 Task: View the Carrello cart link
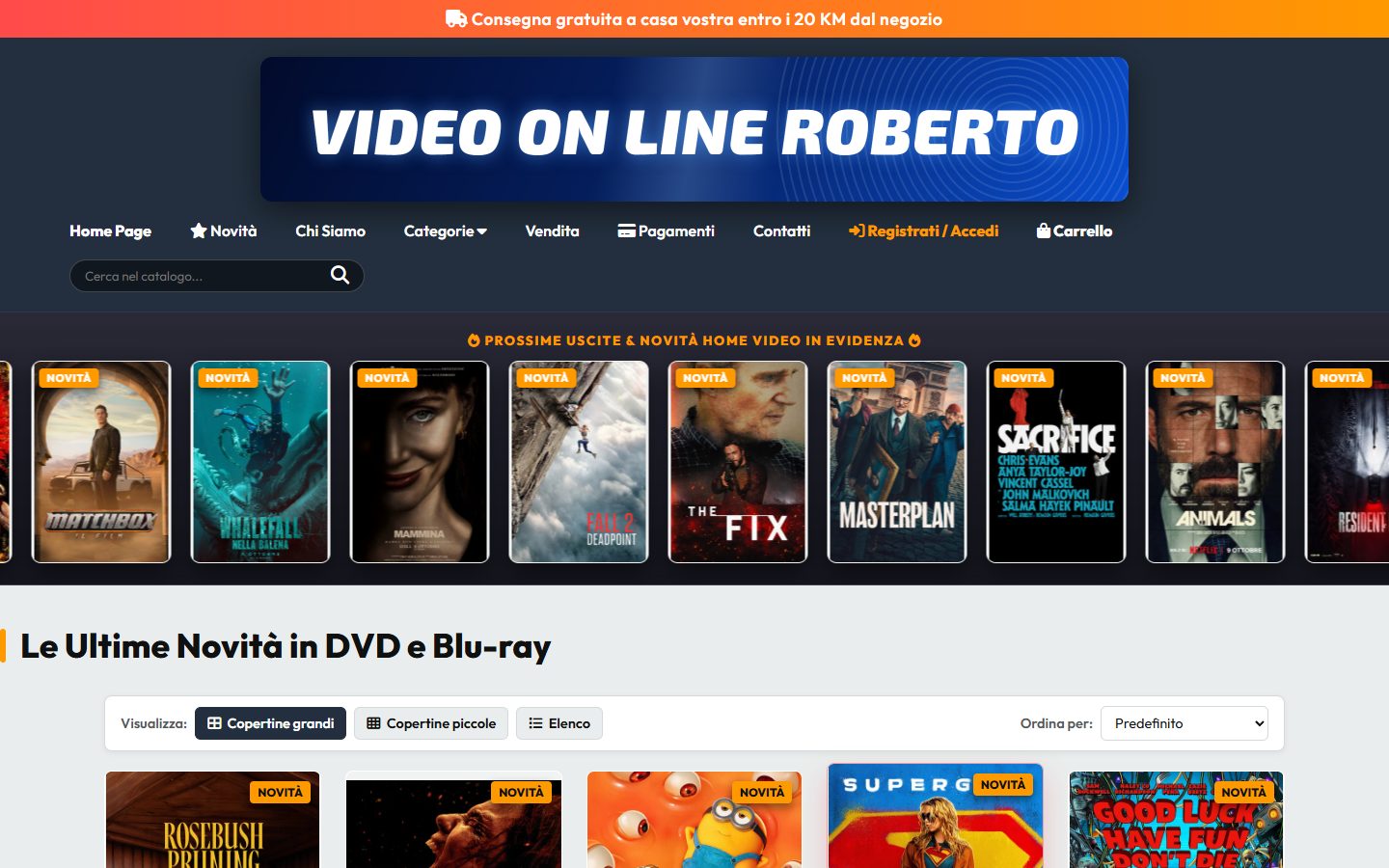point(1075,231)
